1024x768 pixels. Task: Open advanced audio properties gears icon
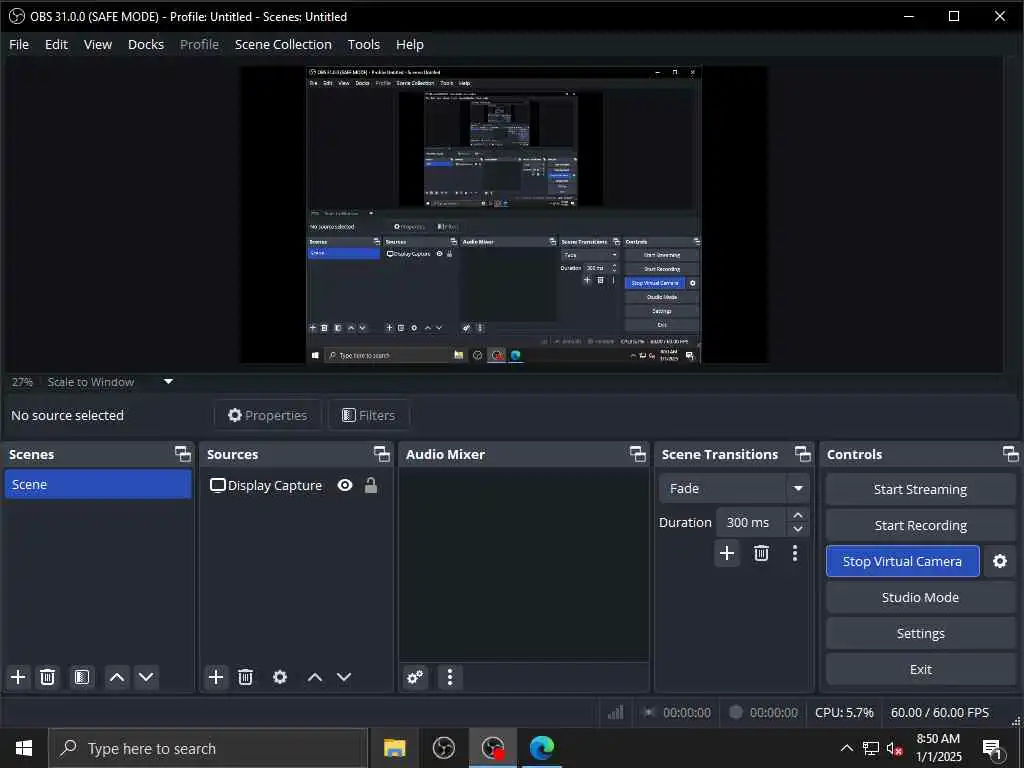click(x=415, y=677)
